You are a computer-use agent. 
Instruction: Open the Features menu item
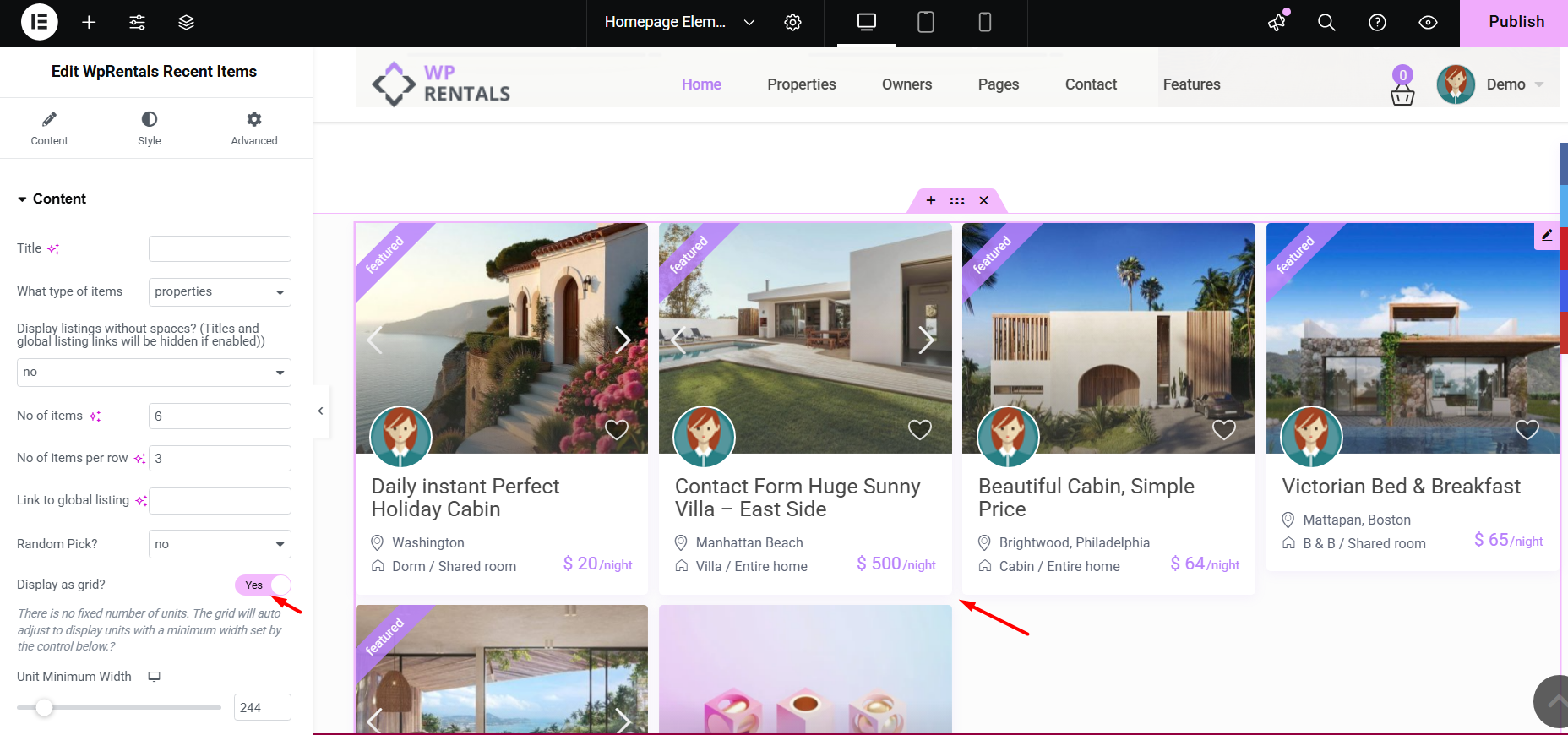click(x=1191, y=84)
